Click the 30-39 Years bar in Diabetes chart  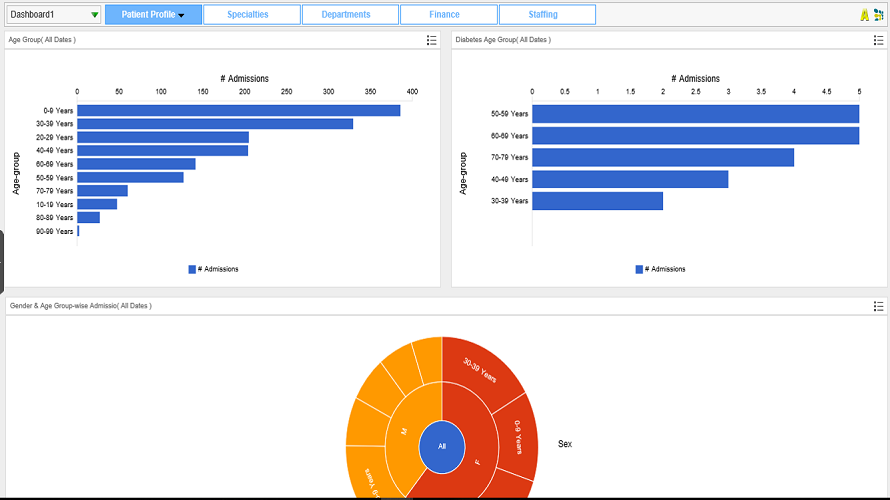[598, 201]
